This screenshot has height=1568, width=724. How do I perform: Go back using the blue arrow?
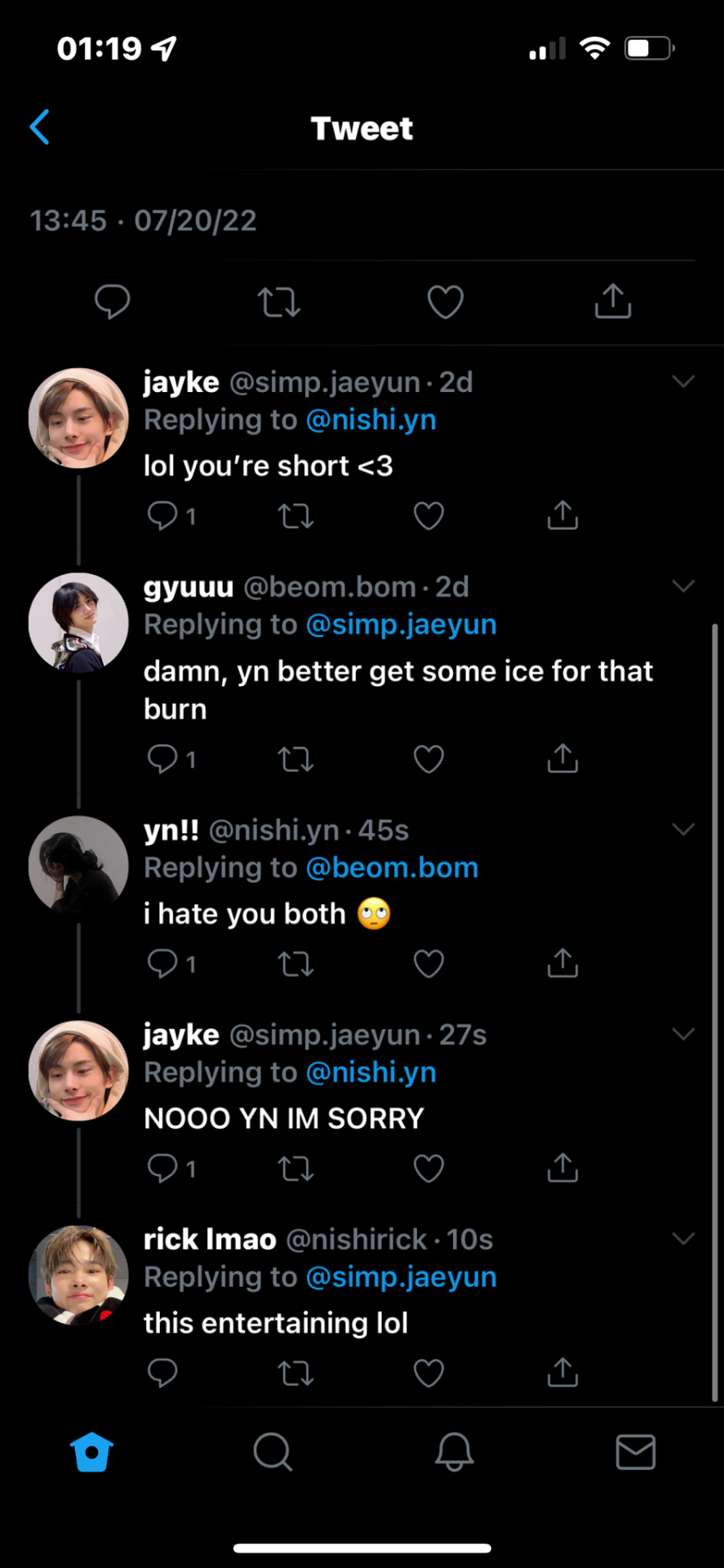coord(40,127)
